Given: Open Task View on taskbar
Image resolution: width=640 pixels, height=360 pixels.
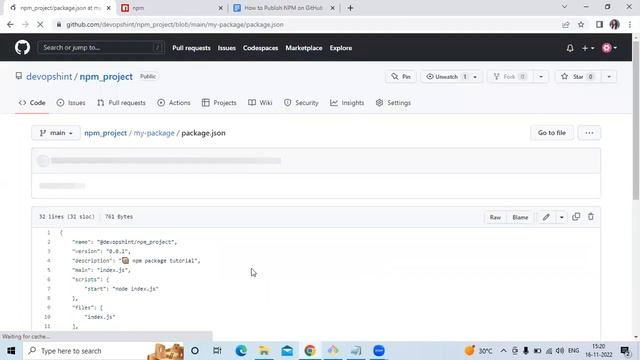Looking at the screenshot, I should click(x=217, y=351).
